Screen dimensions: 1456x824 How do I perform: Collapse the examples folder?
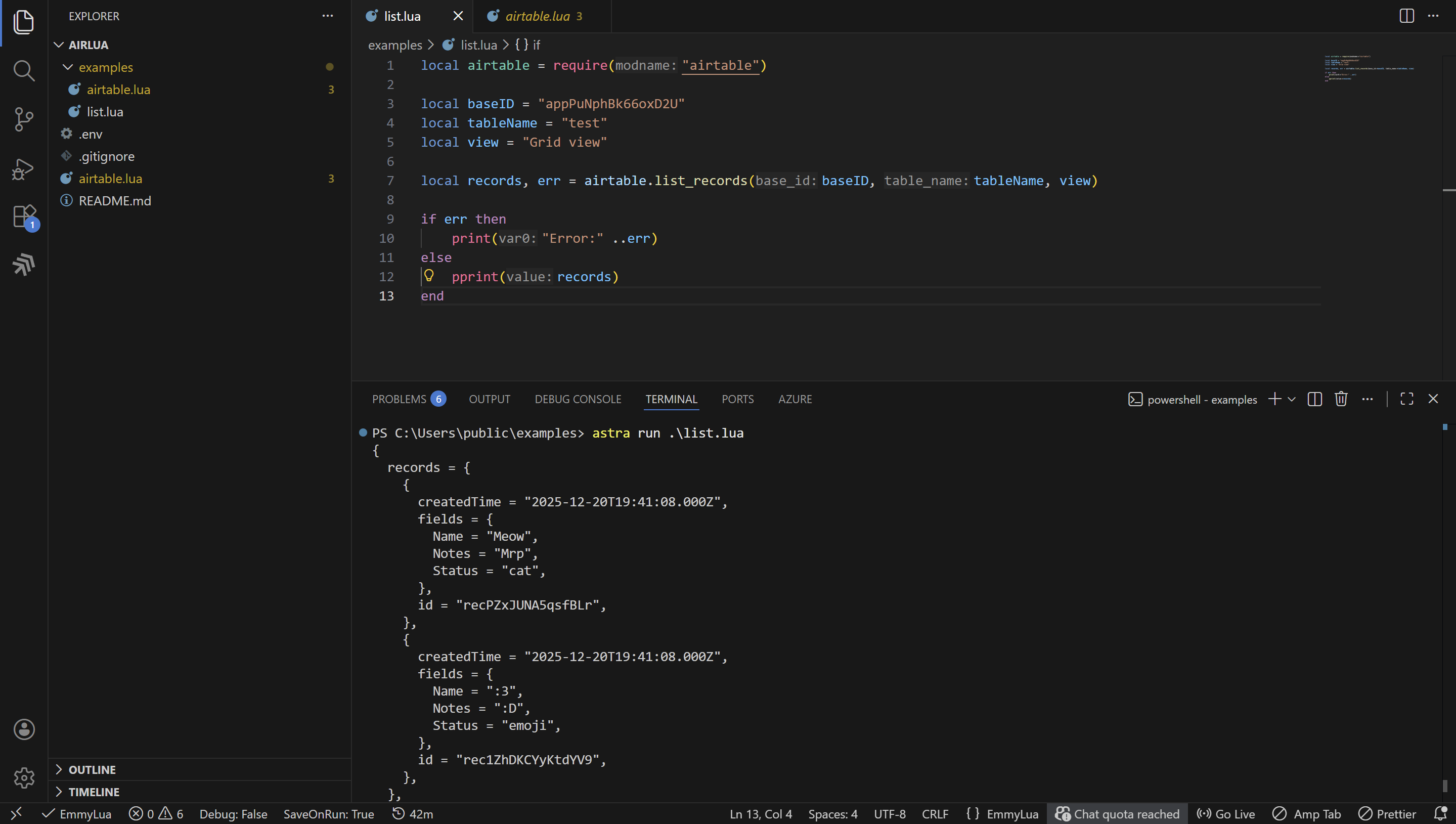pos(106,67)
